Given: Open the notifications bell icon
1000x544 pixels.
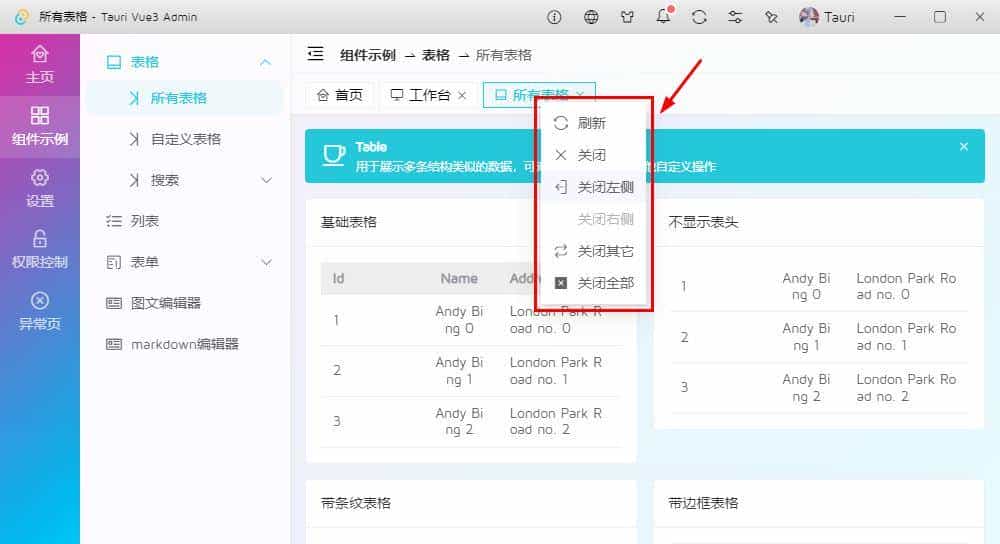Looking at the screenshot, I should pos(663,17).
